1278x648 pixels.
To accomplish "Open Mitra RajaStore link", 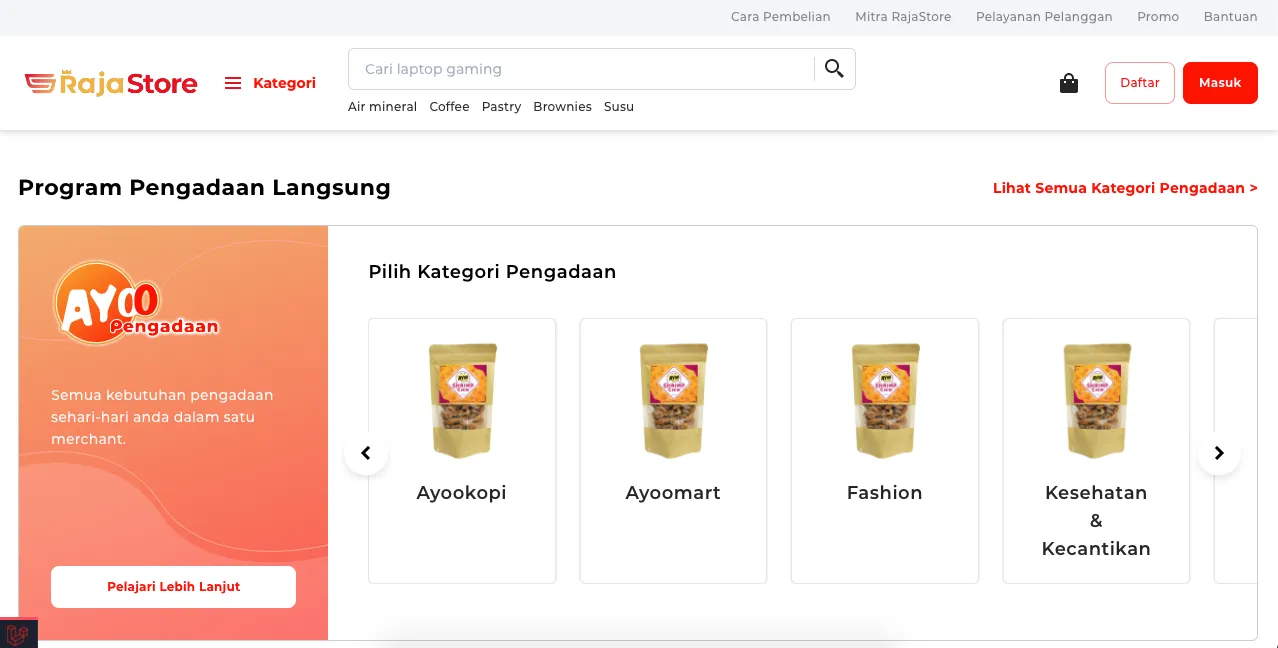I will [903, 17].
